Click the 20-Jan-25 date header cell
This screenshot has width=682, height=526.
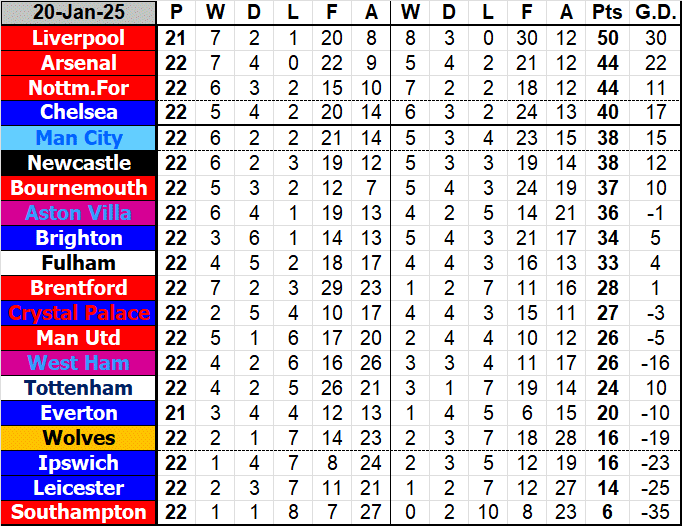click(79, 13)
